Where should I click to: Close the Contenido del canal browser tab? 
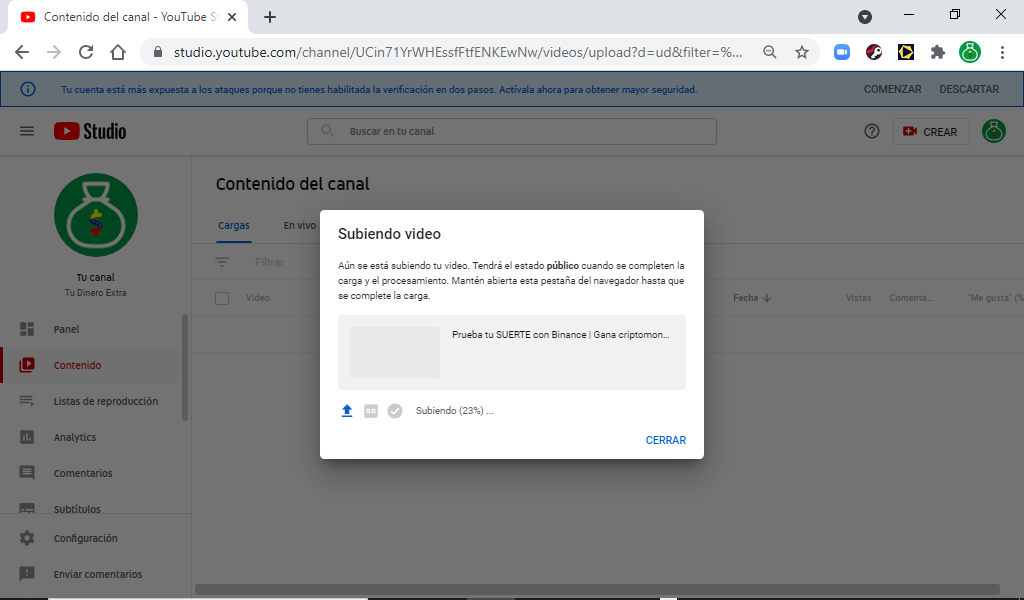tap(231, 17)
